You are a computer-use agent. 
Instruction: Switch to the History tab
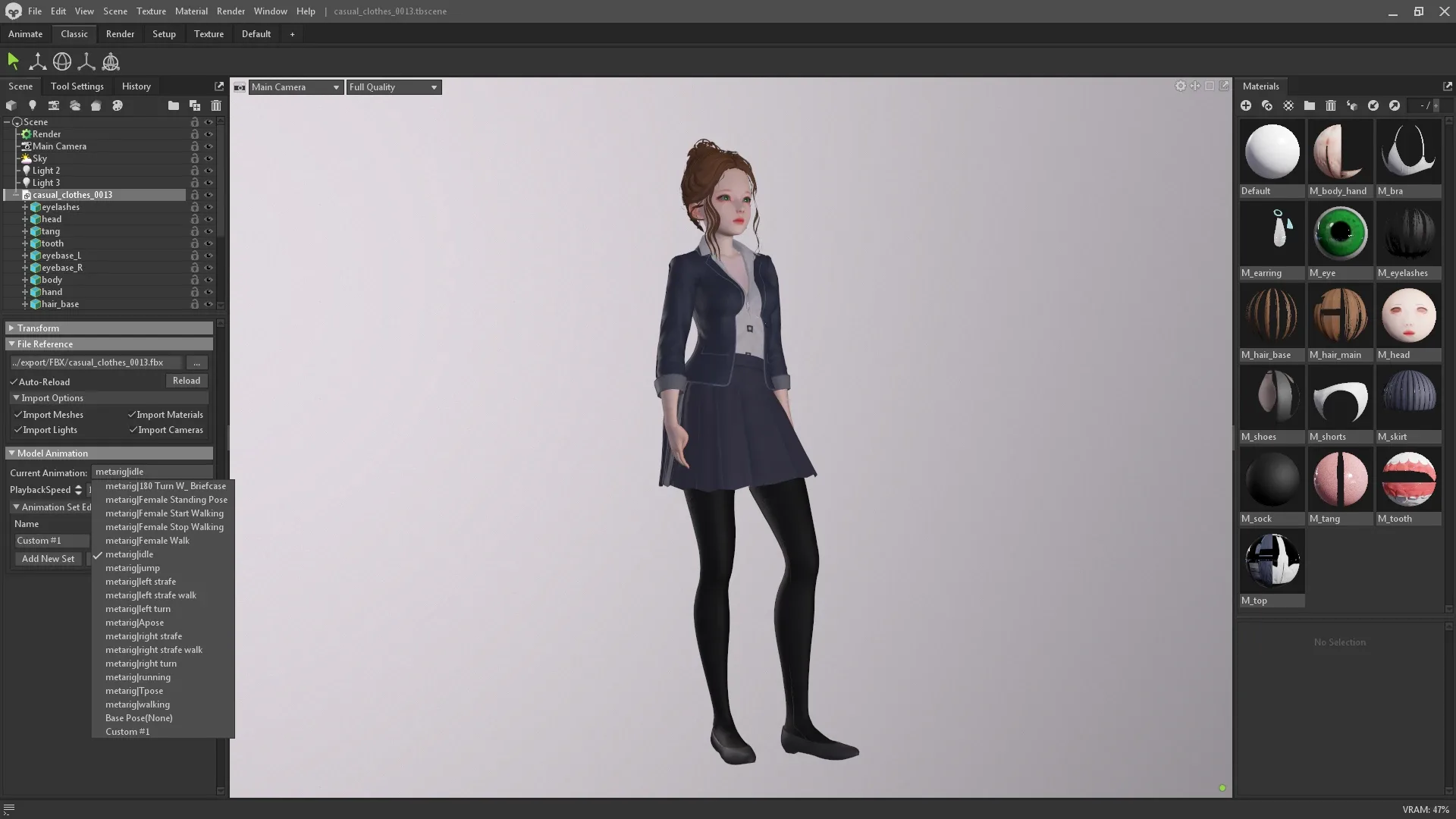coord(136,86)
